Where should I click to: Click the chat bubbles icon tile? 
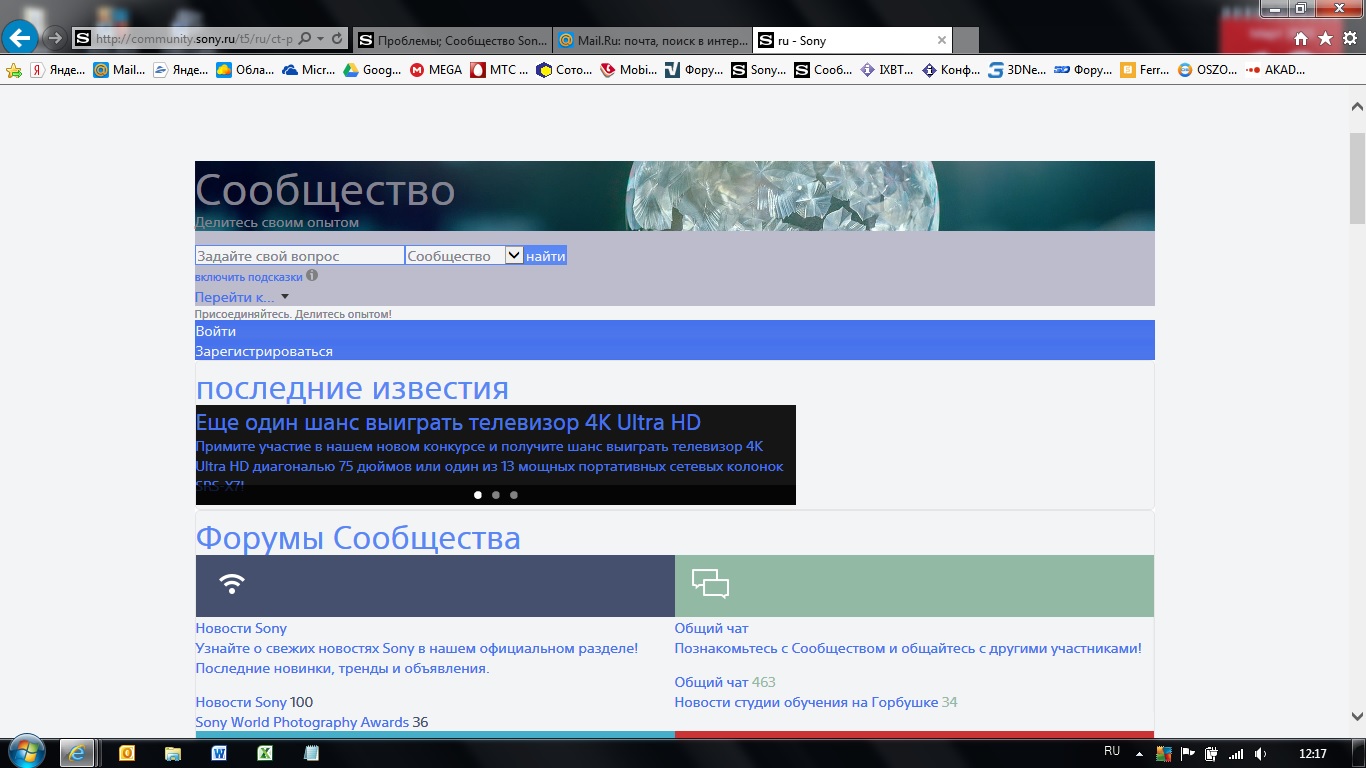click(710, 585)
